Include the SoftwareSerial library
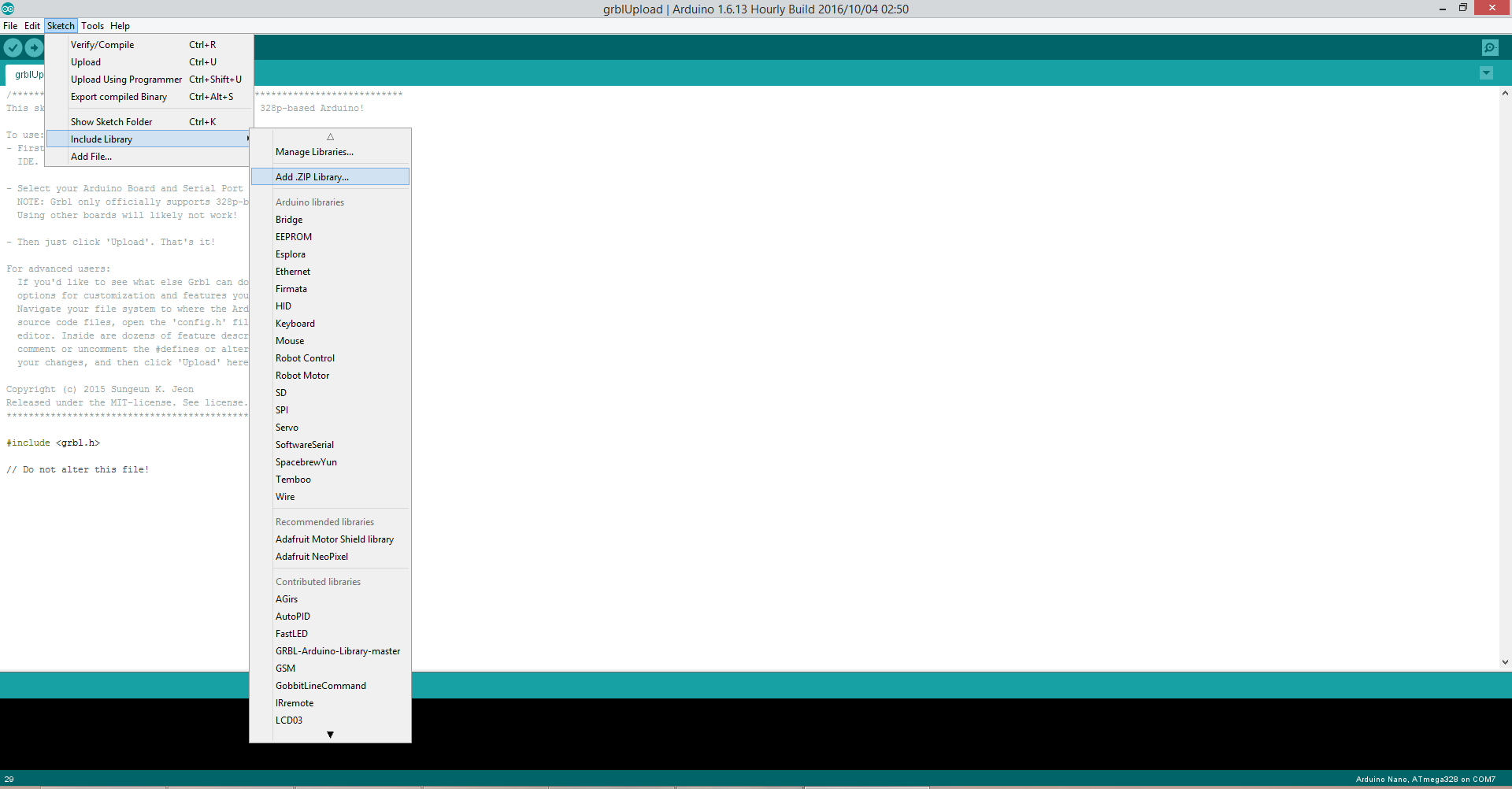1512x789 pixels. click(330, 445)
